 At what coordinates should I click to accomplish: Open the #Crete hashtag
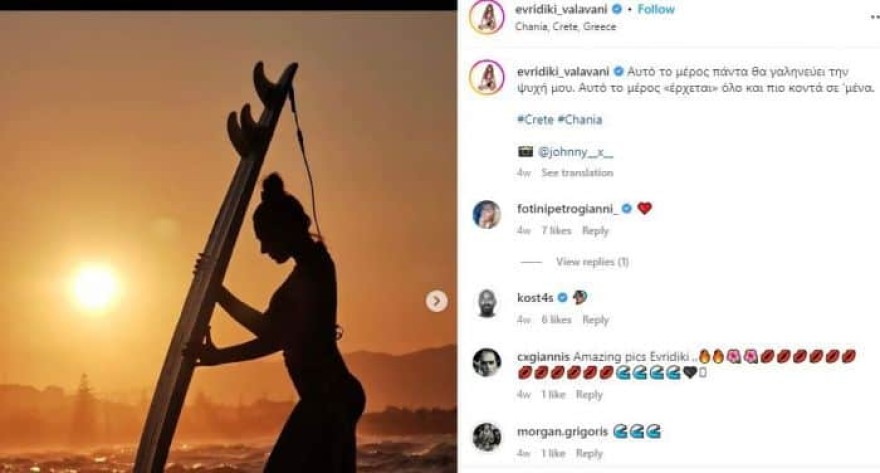pyautogui.click(x=535, y=120)
